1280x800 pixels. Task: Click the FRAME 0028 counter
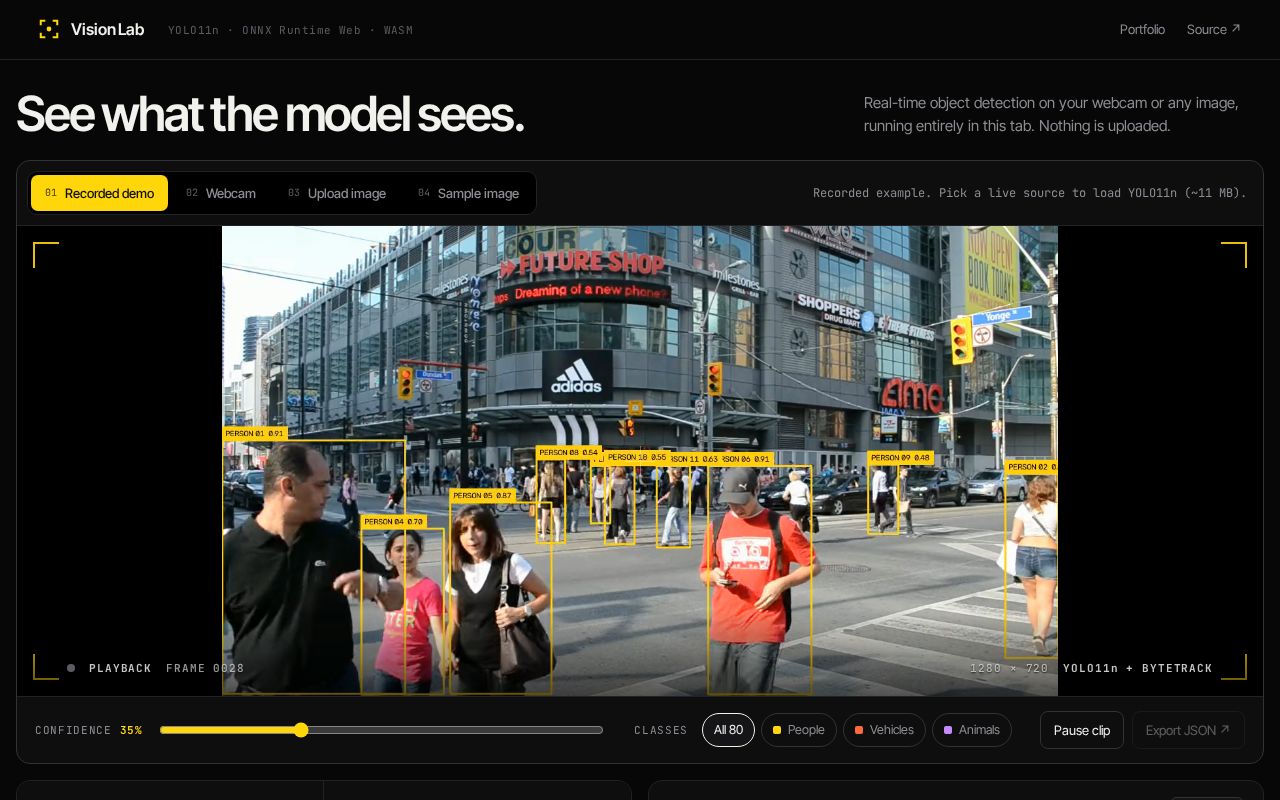(205, 668)
